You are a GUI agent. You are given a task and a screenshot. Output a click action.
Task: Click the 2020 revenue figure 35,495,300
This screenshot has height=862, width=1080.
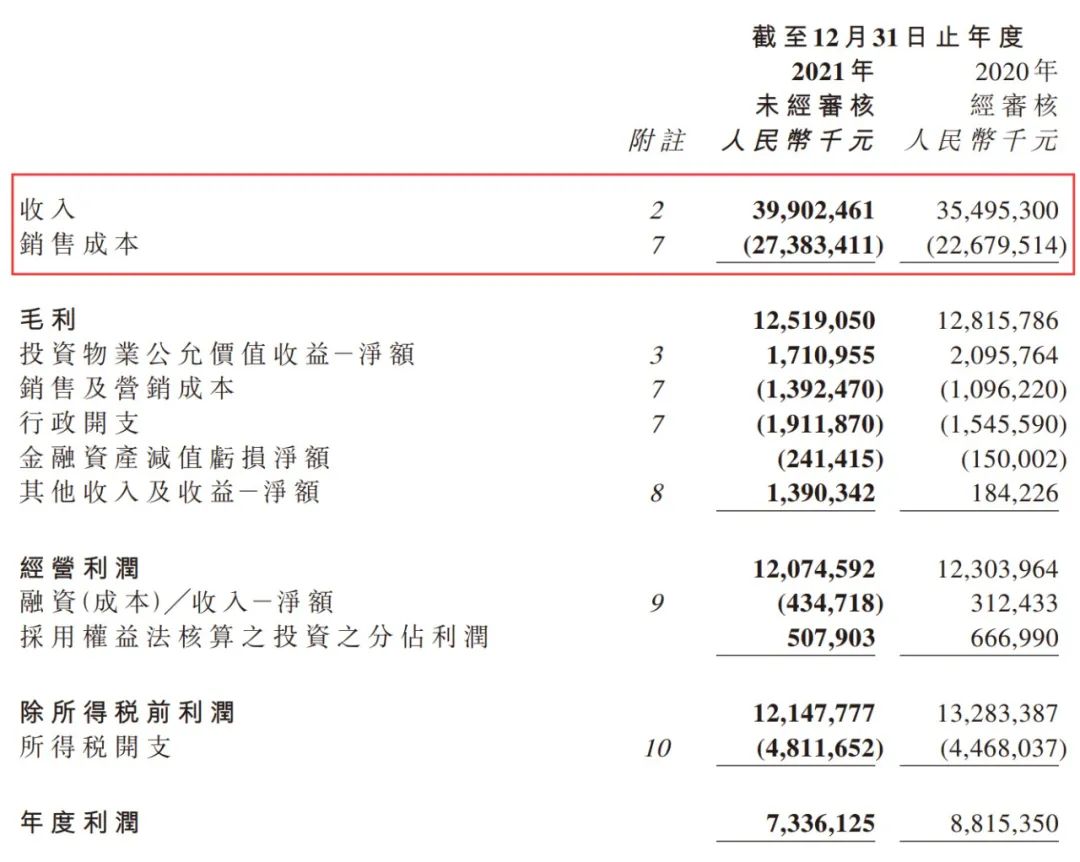pyautogui.click(x=994, y=210)
